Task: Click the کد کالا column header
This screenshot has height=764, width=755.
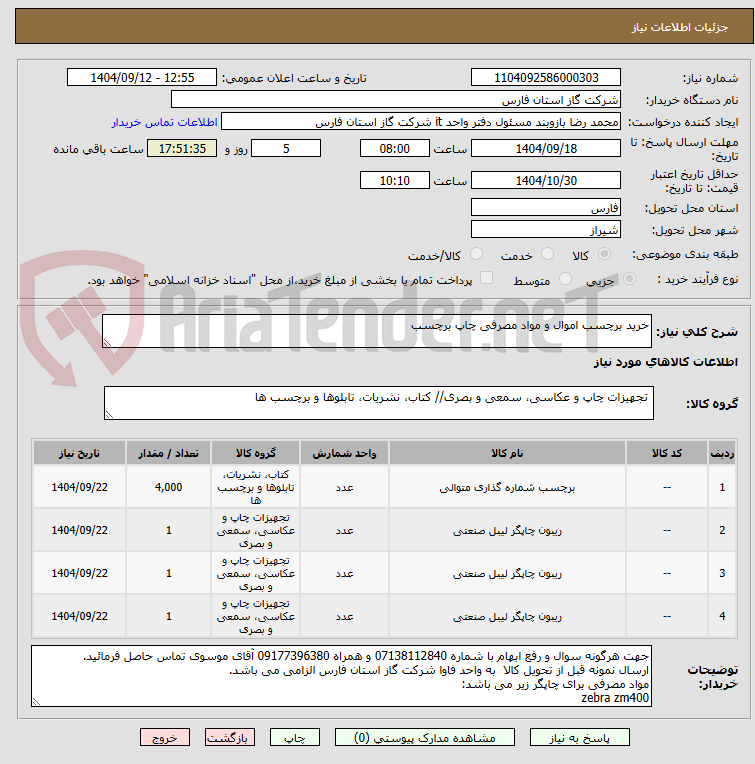Action: (x=666, y=453)
